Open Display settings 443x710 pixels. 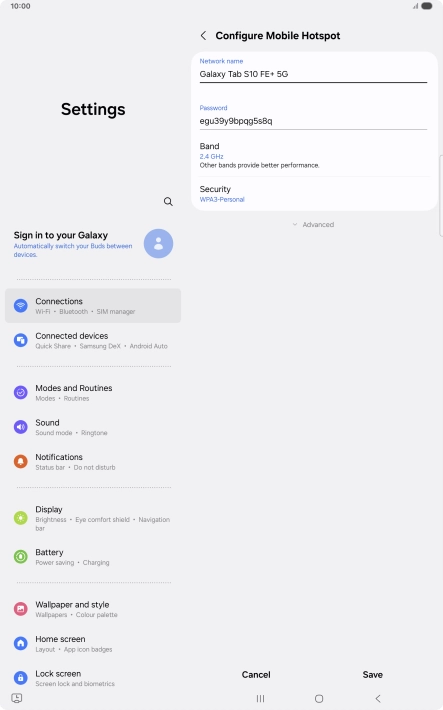point(93,518)
